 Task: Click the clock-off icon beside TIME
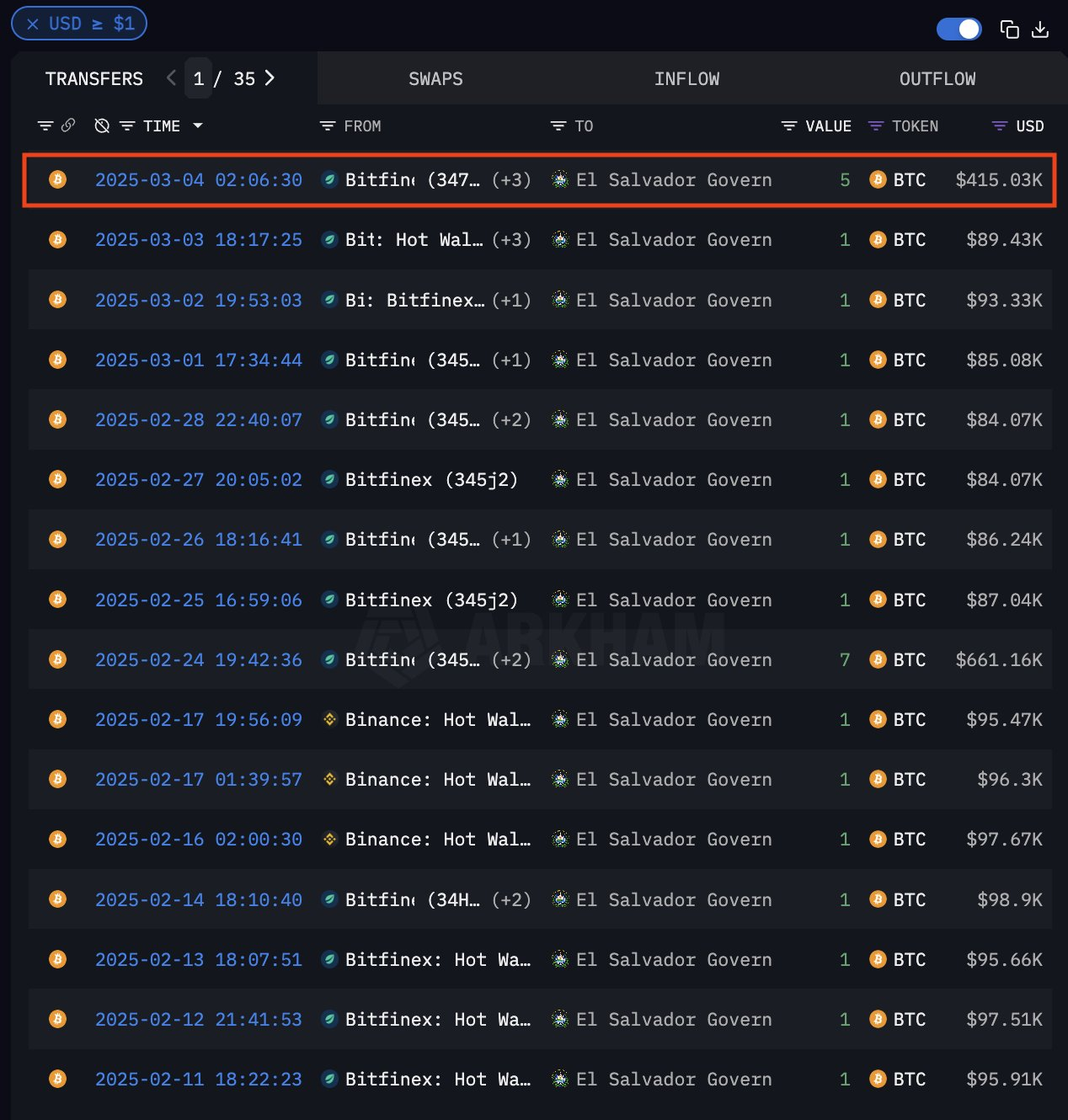[102, 125]
